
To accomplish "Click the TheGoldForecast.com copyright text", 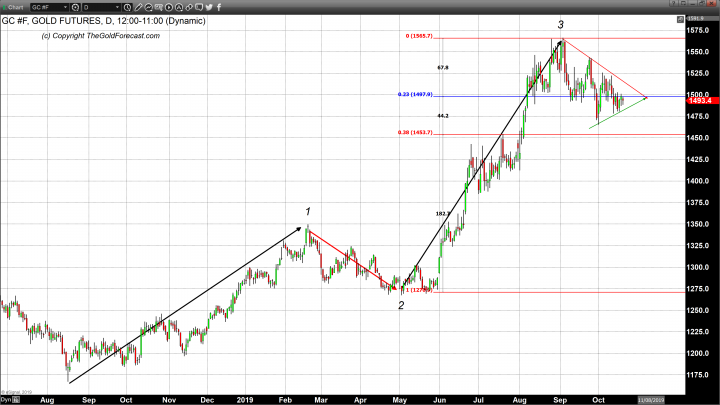I will 101,36.
